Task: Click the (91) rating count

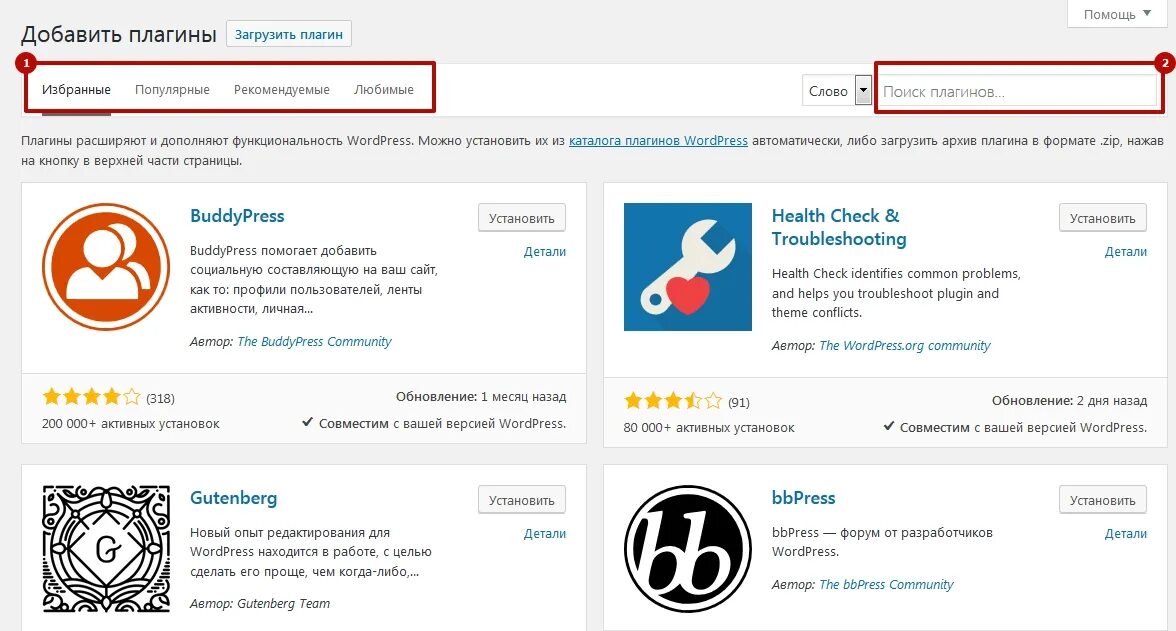Action: click(x=739, y=402)
